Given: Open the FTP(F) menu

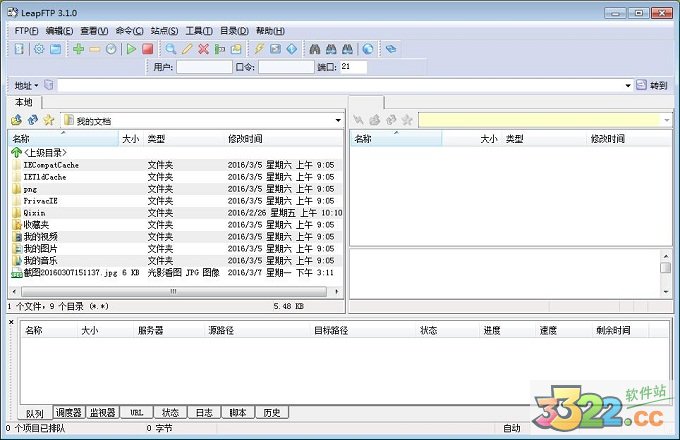Looking at the screenshot, I should pos(26,31).
